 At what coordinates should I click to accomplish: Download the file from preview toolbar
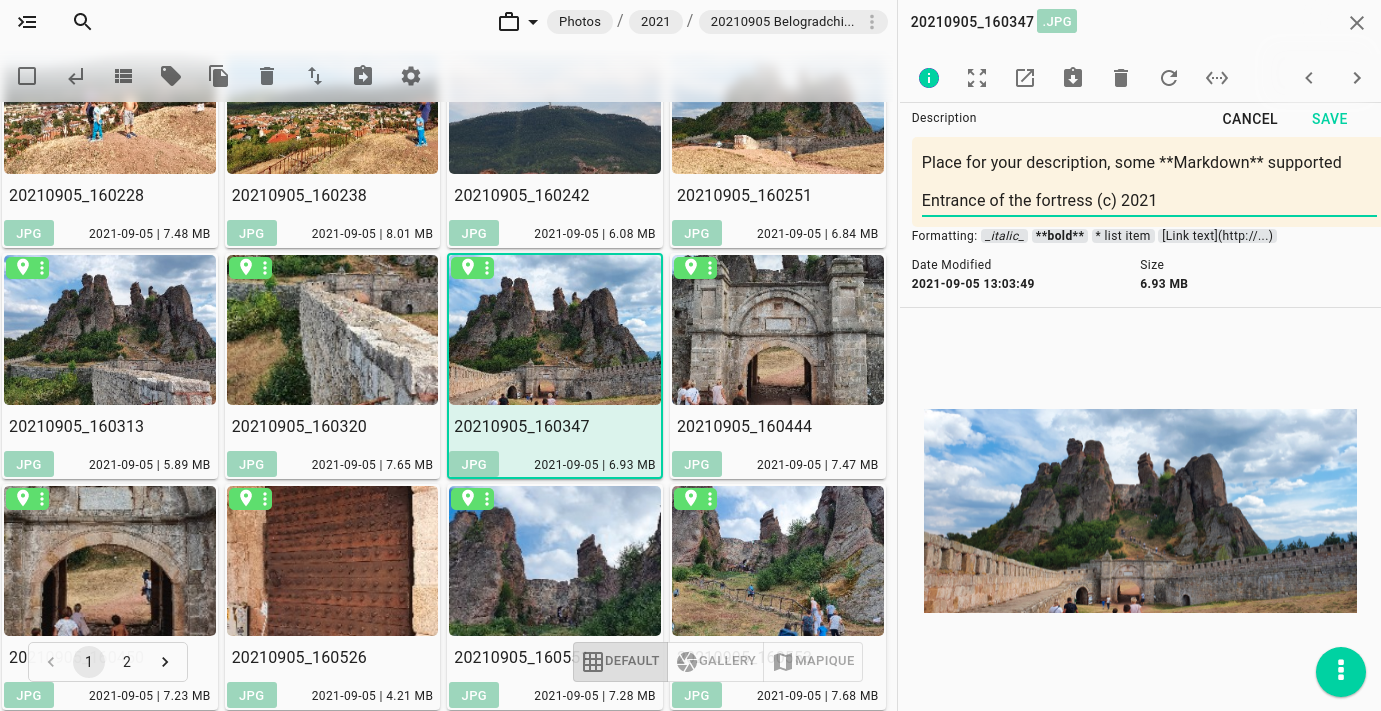click(x=1073, y=78)
